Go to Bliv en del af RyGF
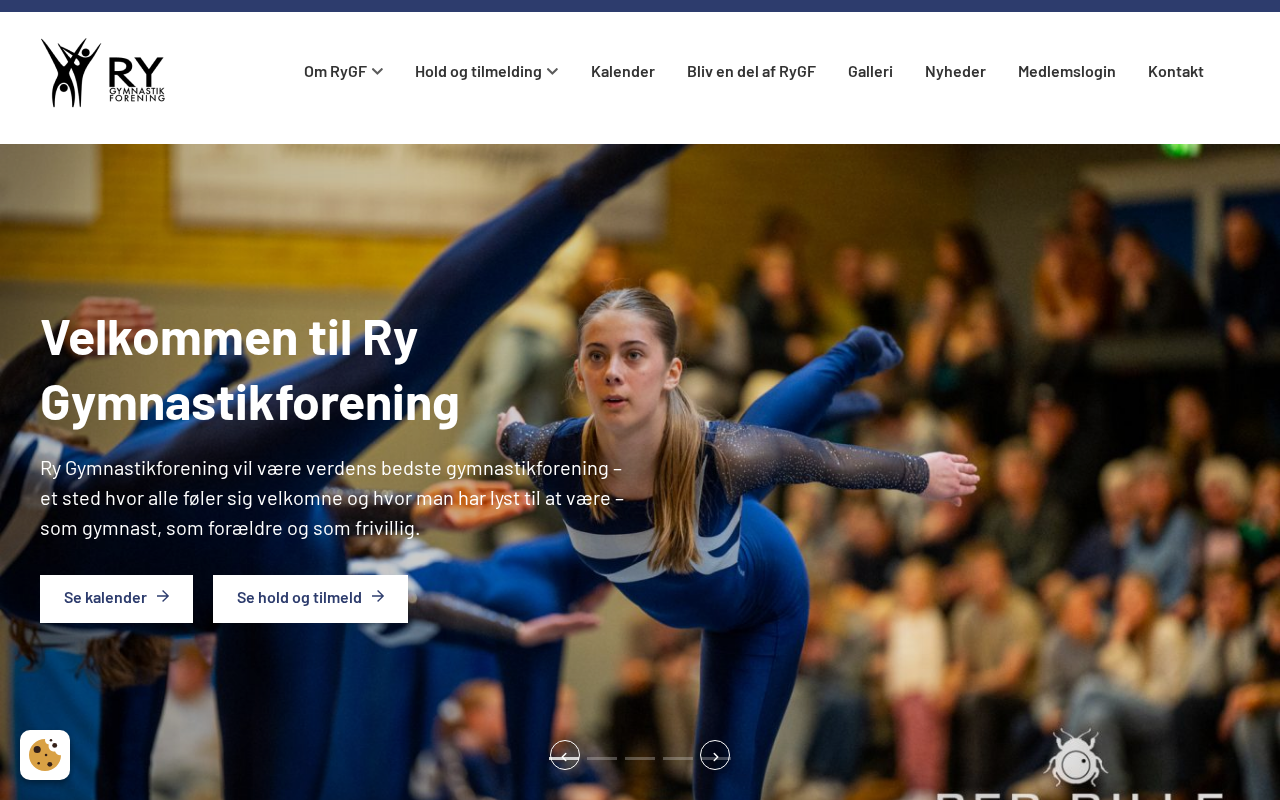This screenshot has height=800, width=1280. click(x=751, y=71)
